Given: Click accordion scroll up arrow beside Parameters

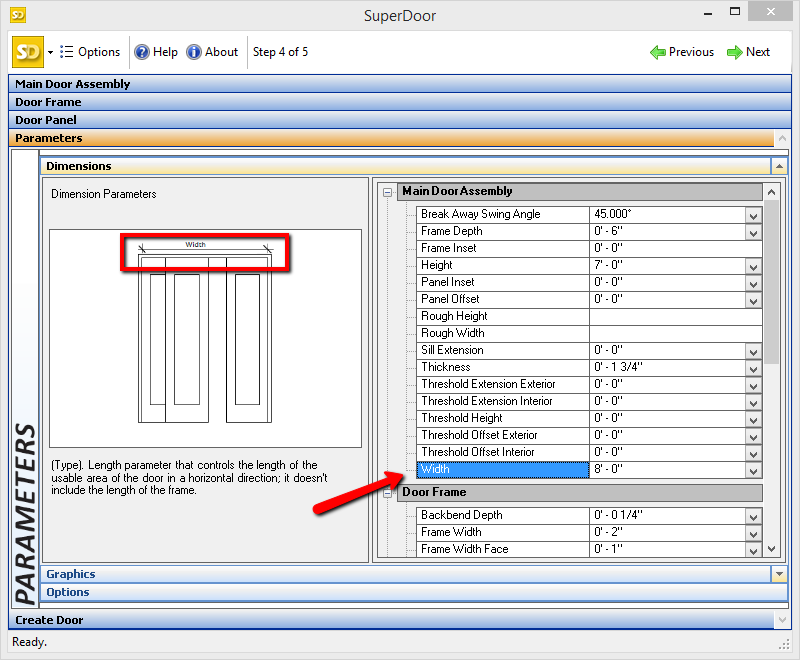Looking at the screenshot, I should pos(782,138).
